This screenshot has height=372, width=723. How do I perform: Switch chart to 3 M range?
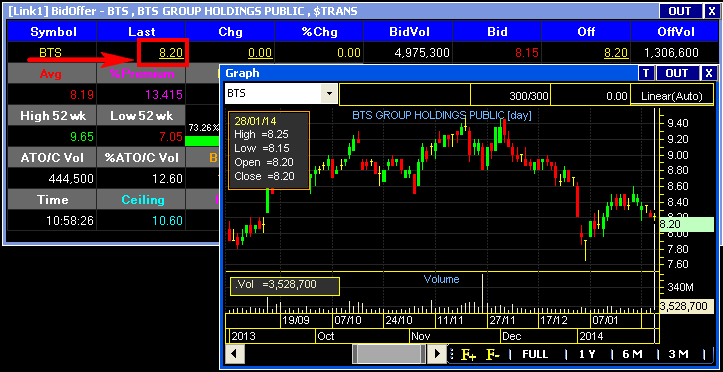(x=678, y=354)
